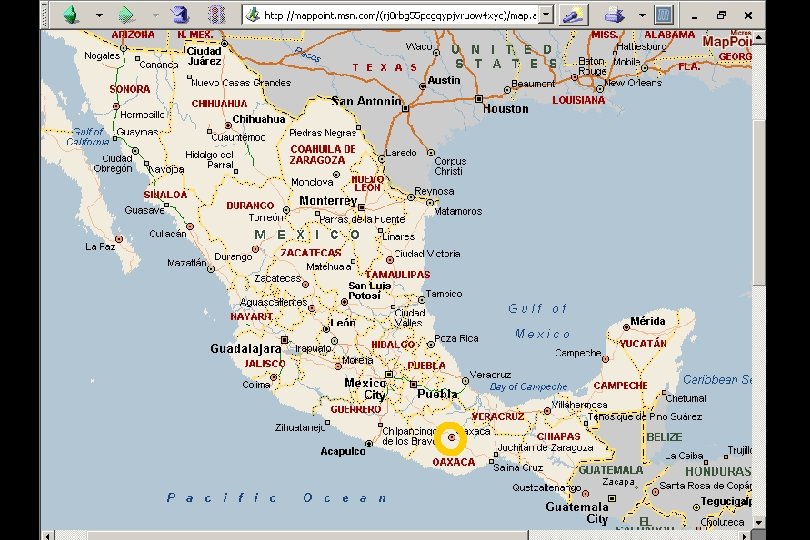Click the vertical scrollbar up arrow

[x=758, y=37]
